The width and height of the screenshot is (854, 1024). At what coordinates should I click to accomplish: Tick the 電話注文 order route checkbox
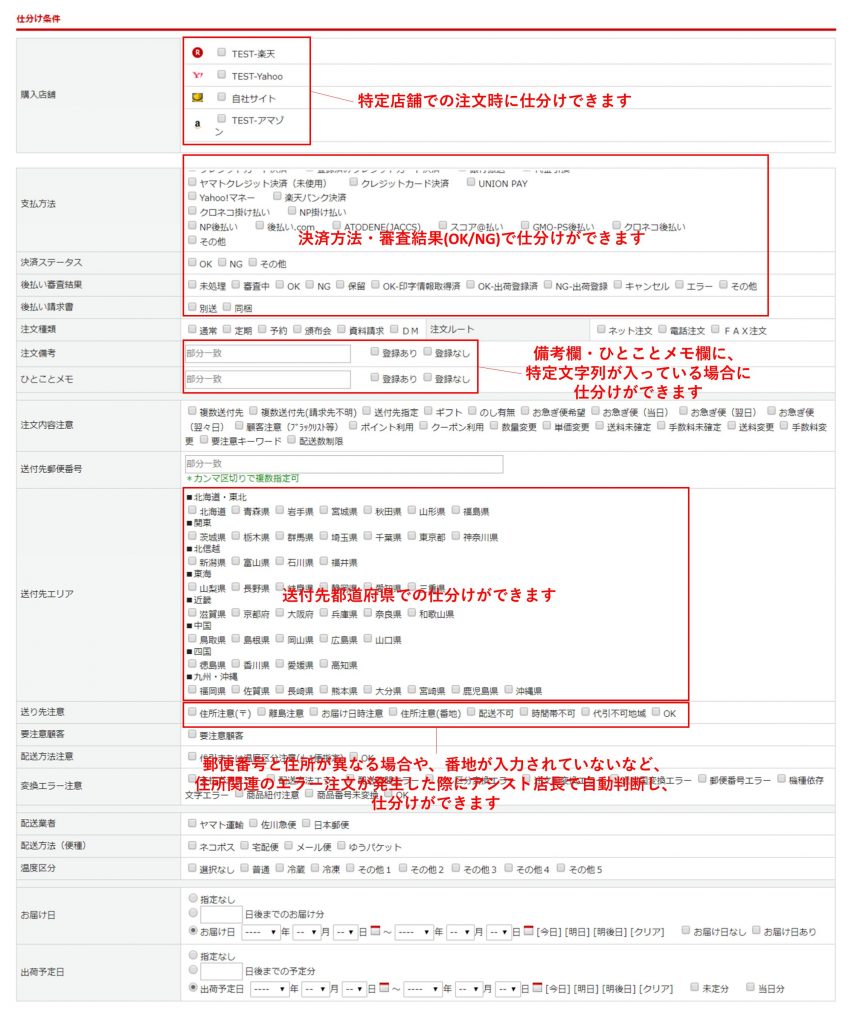click(663, 329)
